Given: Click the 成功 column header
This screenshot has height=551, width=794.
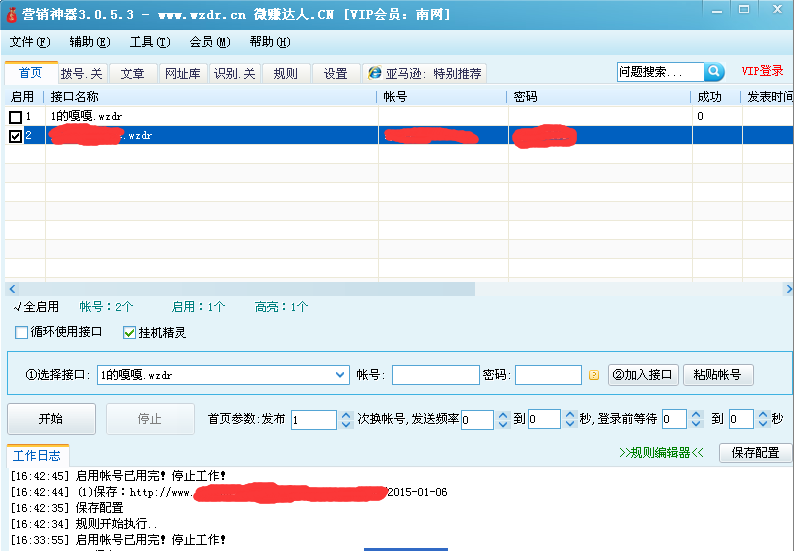Looking at the screenshot, I should (717, 97).
